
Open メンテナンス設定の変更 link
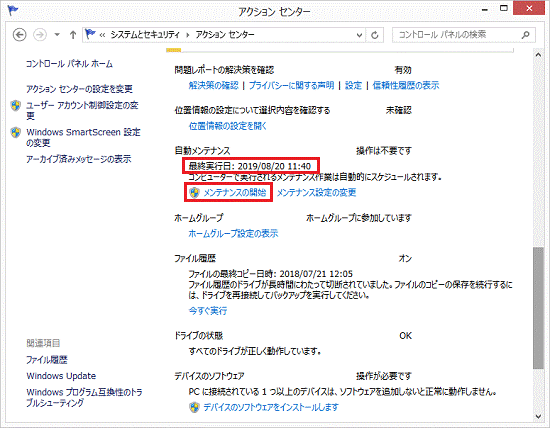coord(316,192)
